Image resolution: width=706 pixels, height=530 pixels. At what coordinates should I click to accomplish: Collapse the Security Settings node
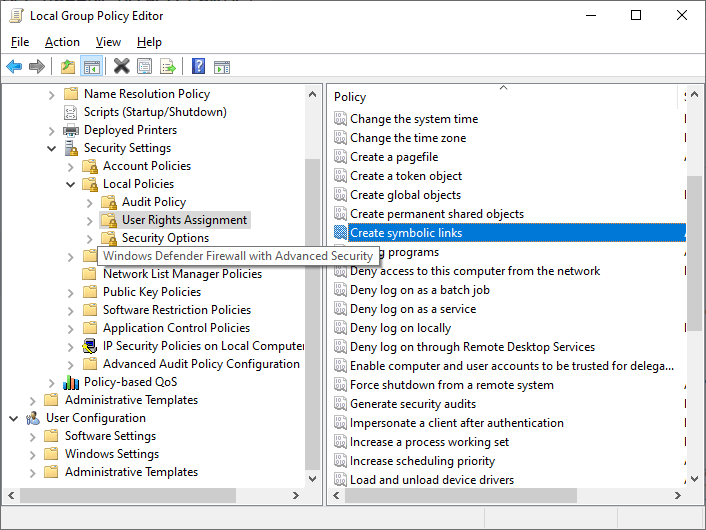[52, 148]
